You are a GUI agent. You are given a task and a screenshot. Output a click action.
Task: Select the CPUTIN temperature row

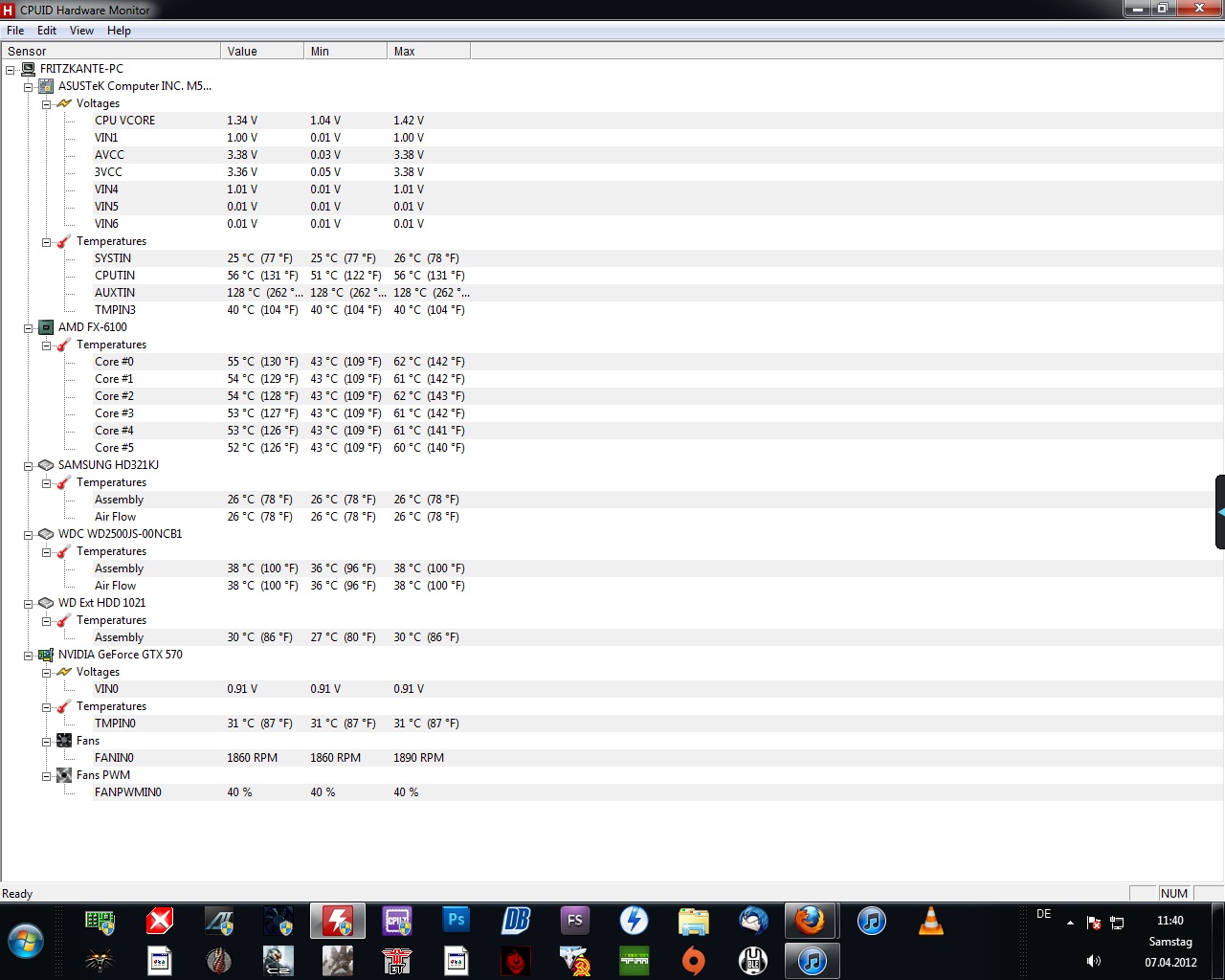pyautogui.click(x=612, y=276)
